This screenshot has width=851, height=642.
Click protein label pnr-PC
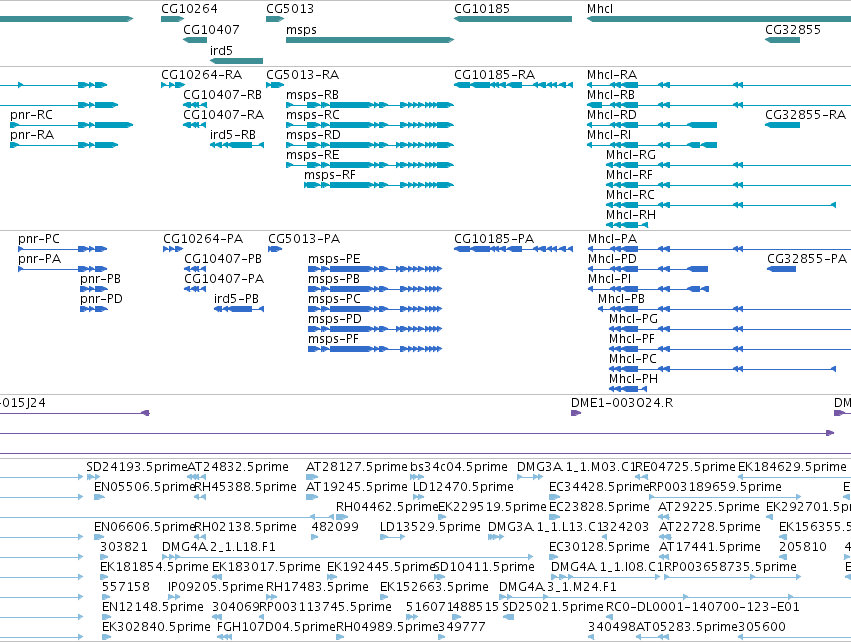coord(39,239)
